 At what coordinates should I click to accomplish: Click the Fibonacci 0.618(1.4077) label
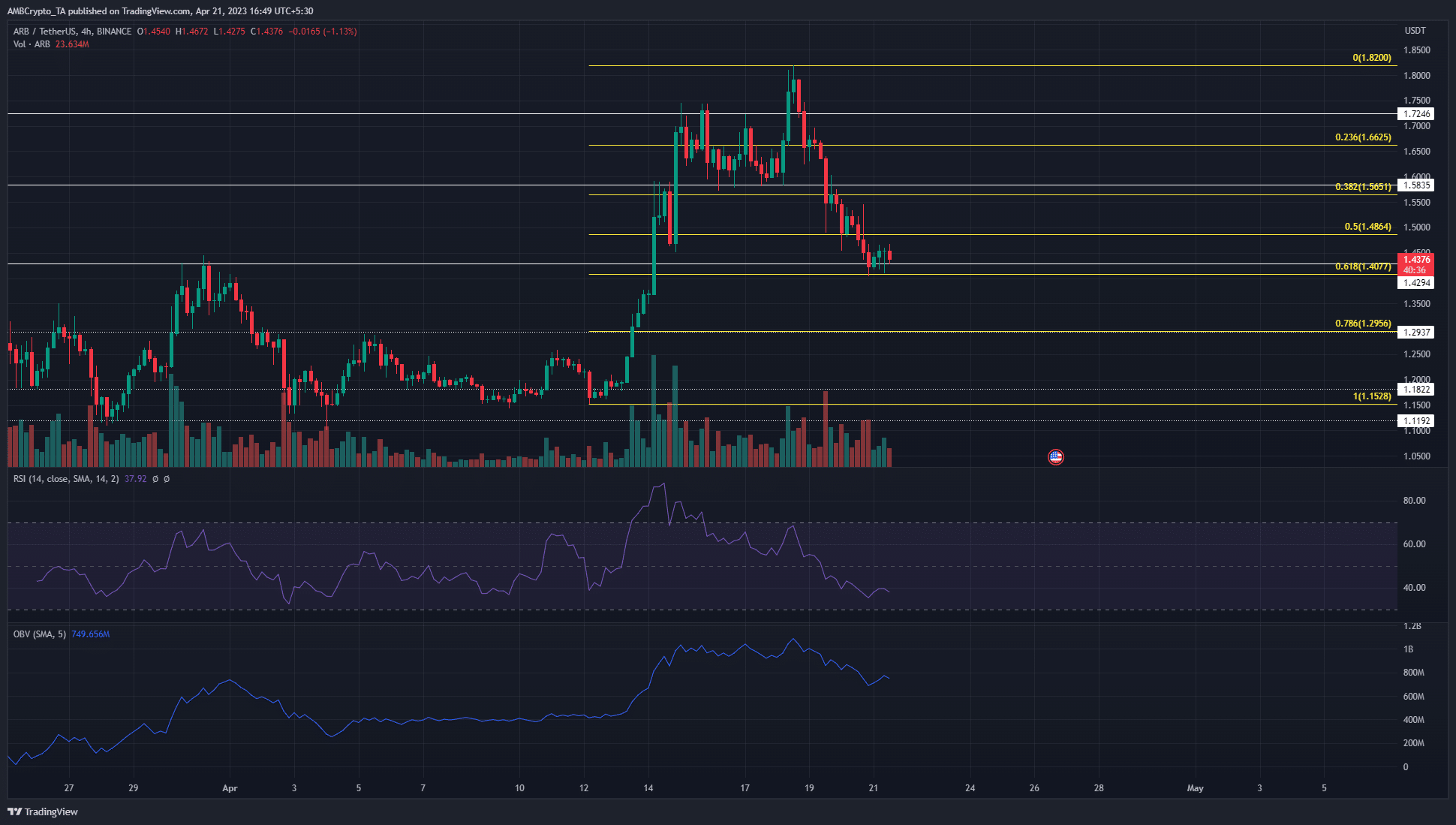[x=1363, y=266]
